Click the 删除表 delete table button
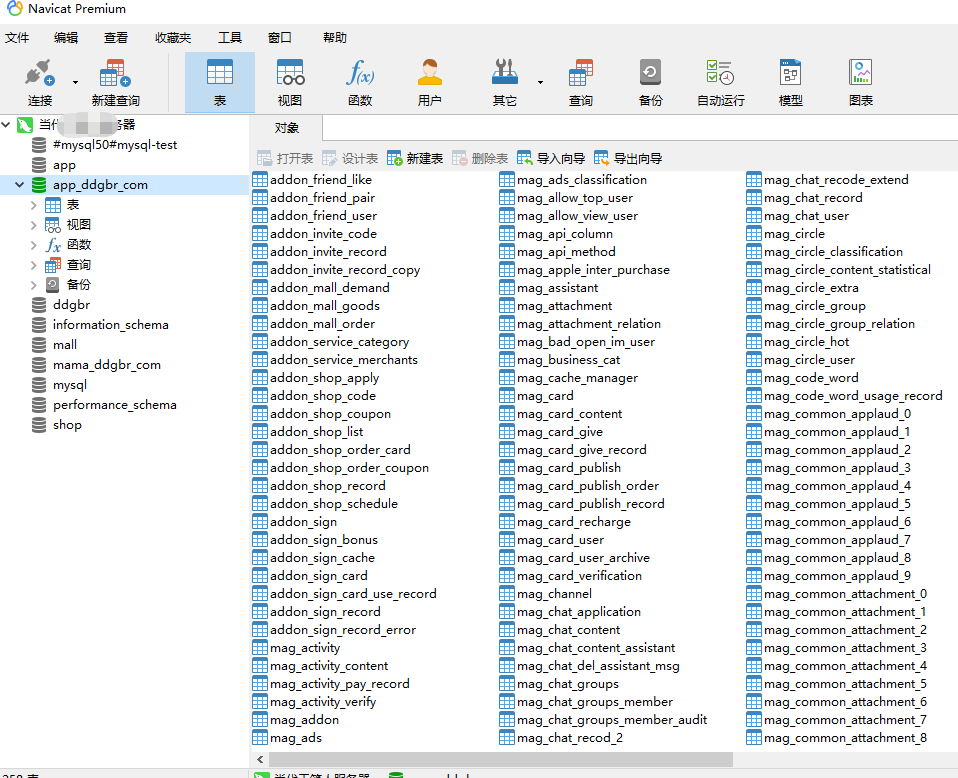958x778 pixels. click(x=480, y=159)
